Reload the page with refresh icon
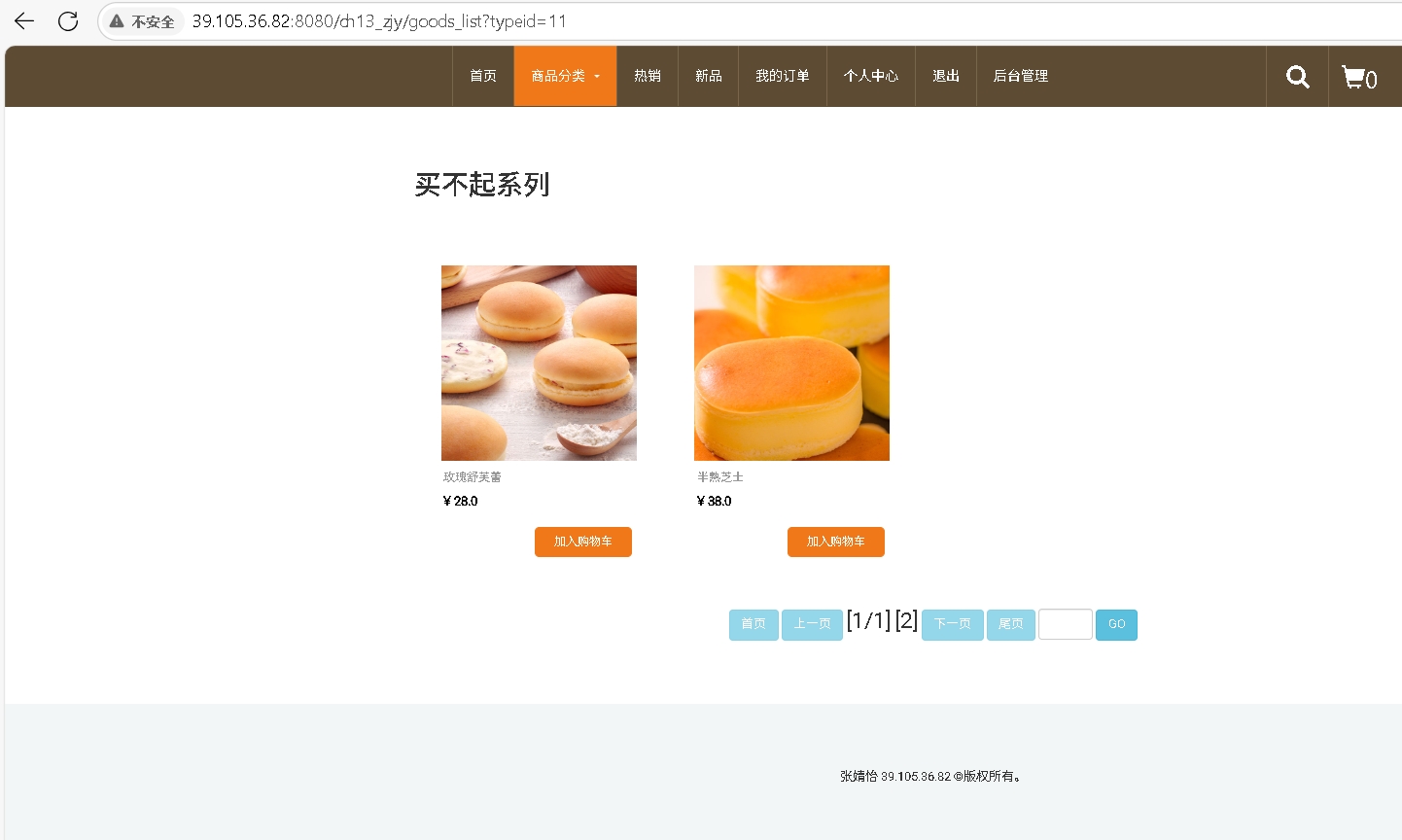1402x840 pixels. point(68,21)
